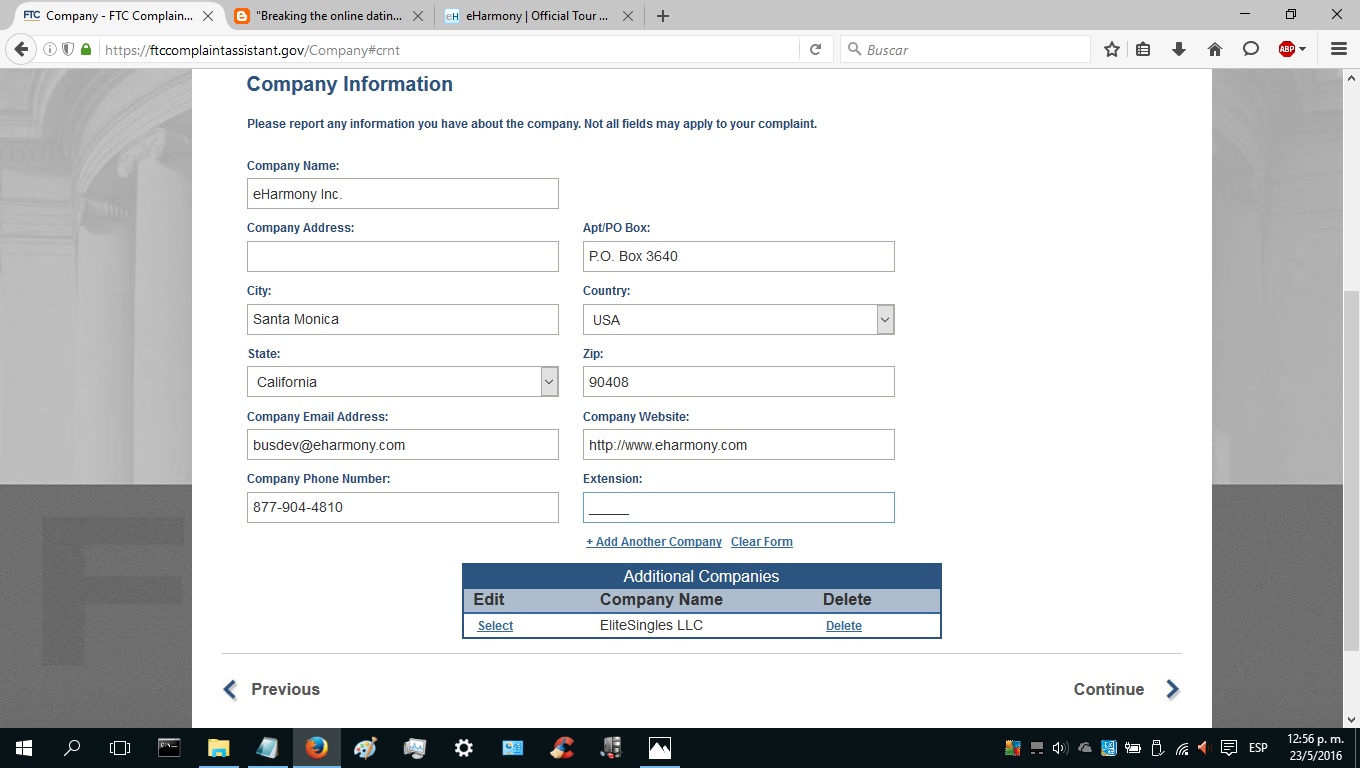Screen dimensions: 1360x768
Task: Open the CCleaner taskbar icon
Action: [561, 747]
